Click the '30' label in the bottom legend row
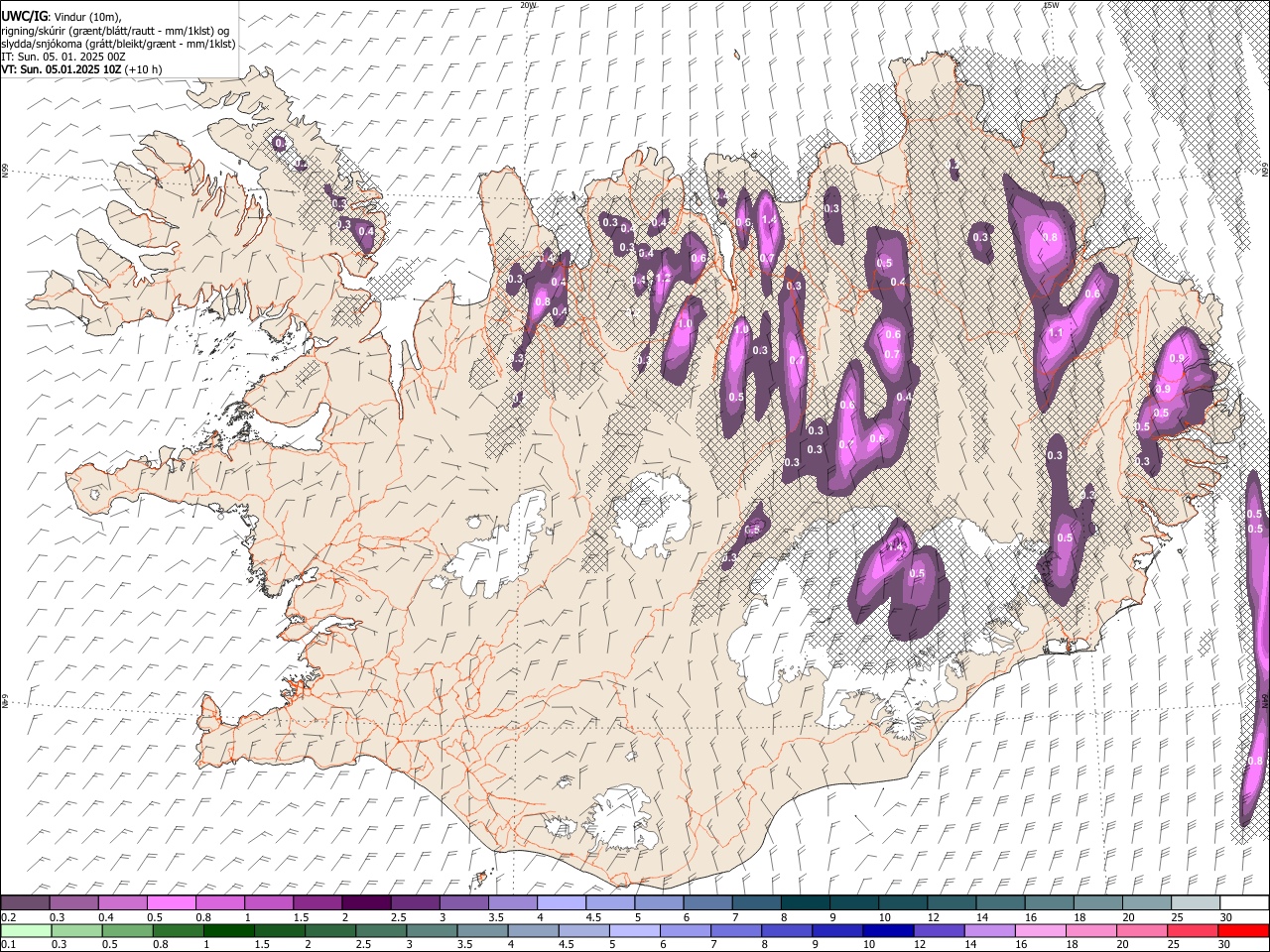 click(1225, 945)
